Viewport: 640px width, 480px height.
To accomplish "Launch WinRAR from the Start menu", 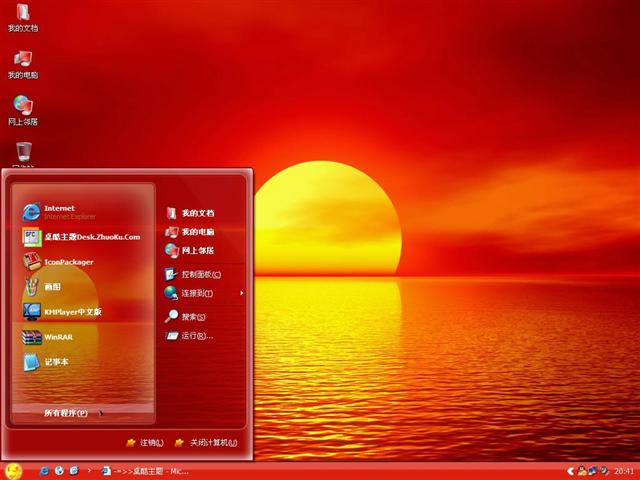I will click(x=48, y=337).
